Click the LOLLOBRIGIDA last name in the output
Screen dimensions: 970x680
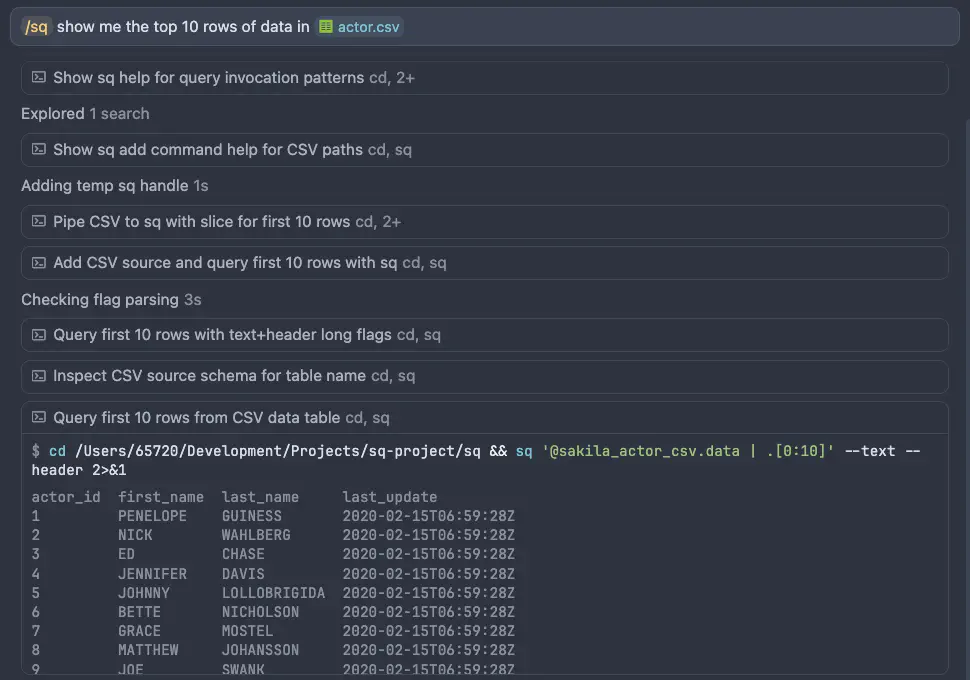273,593
